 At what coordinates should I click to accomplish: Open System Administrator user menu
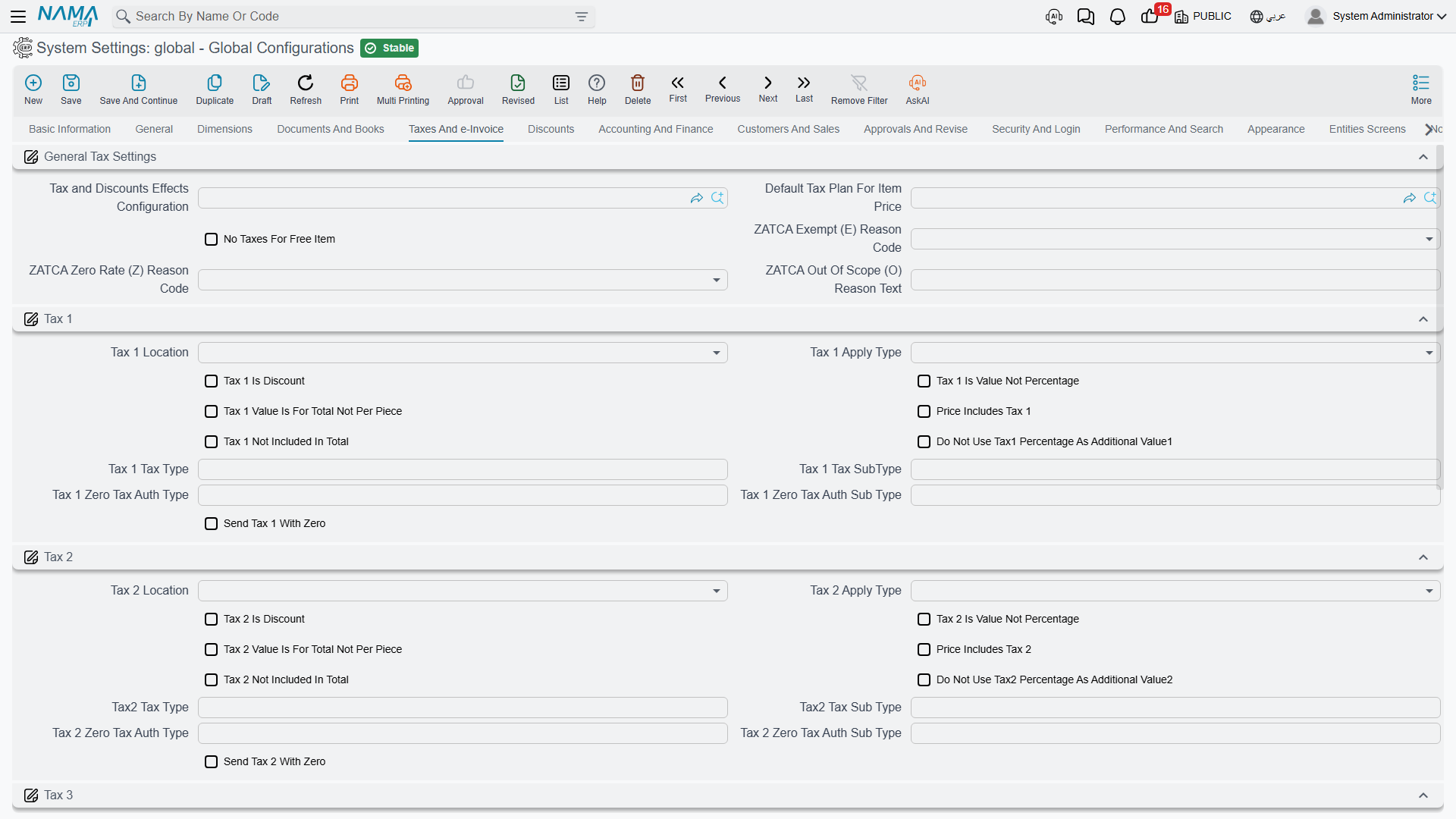pos(1376,17)
